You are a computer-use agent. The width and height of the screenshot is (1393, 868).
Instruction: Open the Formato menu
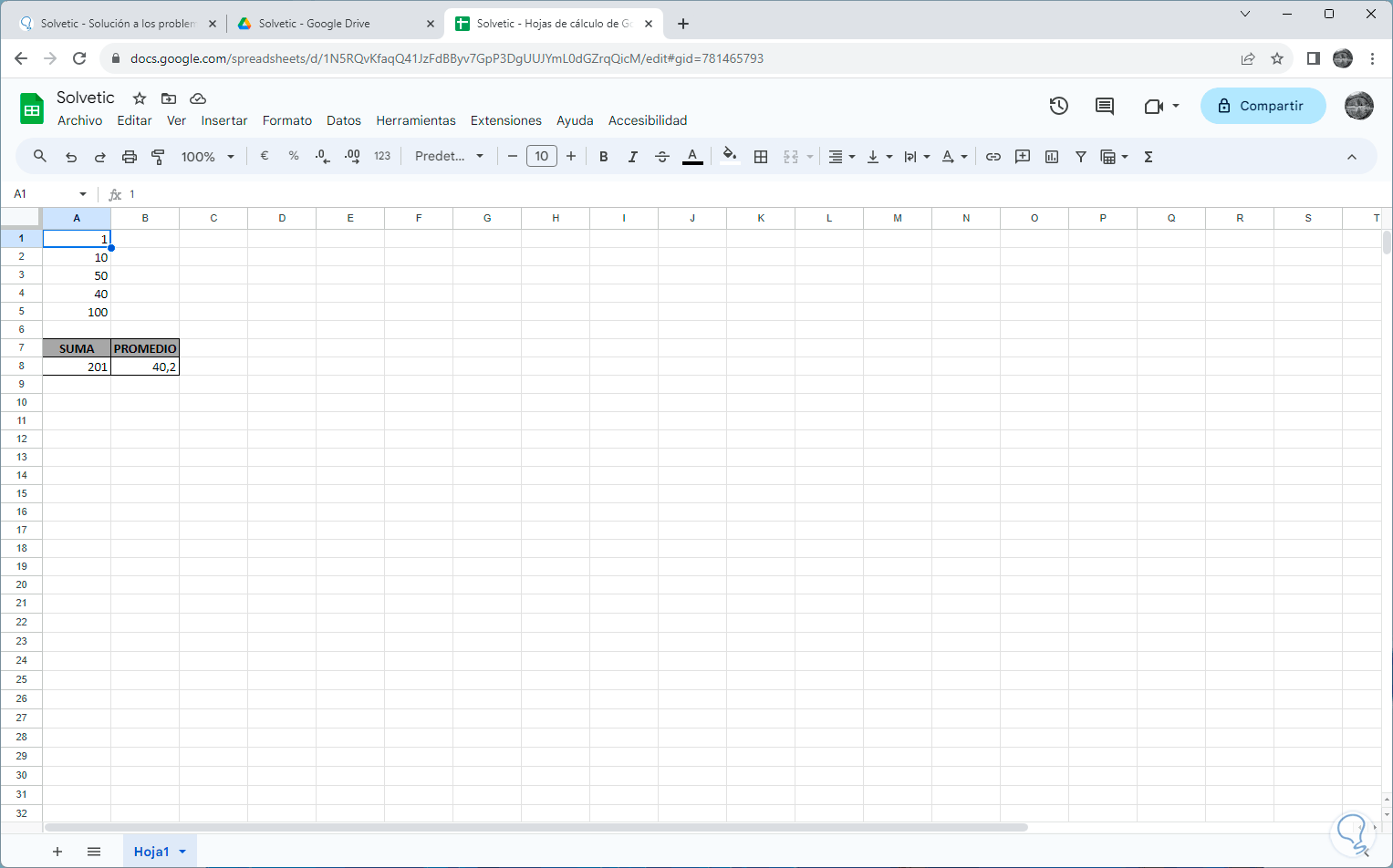tap(286, 119)
